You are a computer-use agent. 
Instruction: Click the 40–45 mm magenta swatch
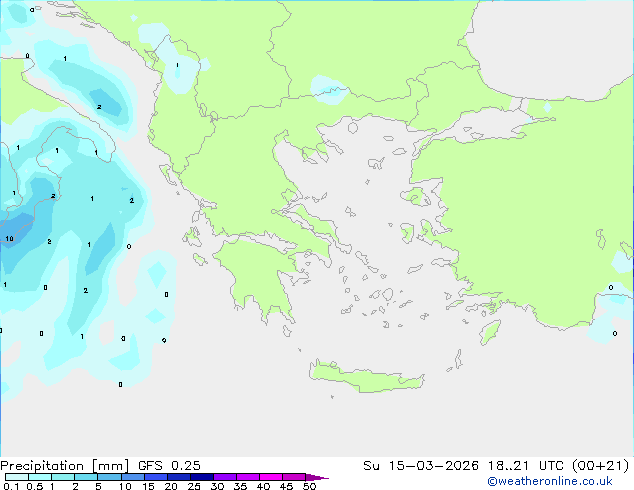[x=271, y=477]
